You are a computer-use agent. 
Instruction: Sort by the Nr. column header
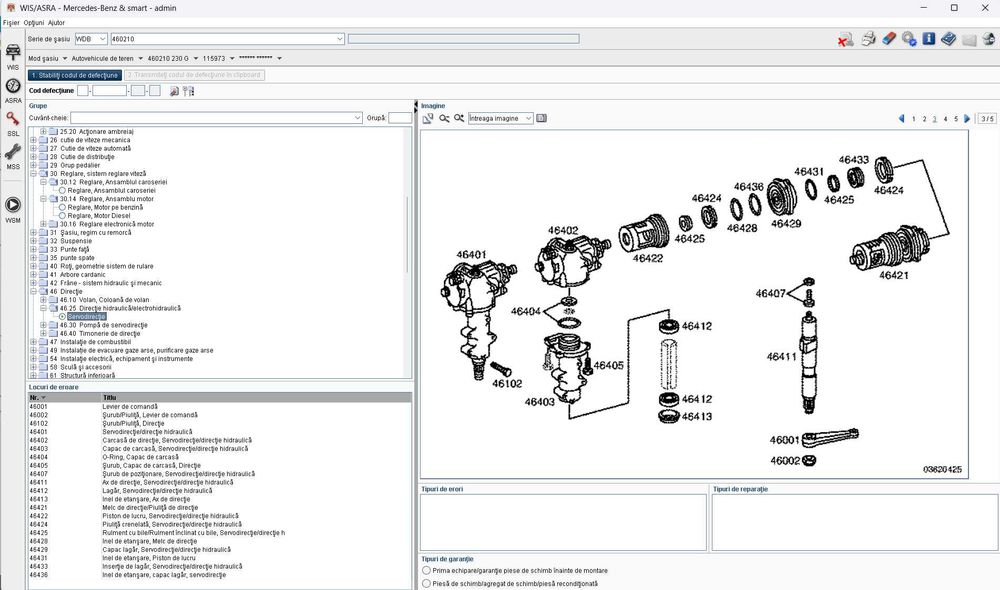(x=64, y=397)
